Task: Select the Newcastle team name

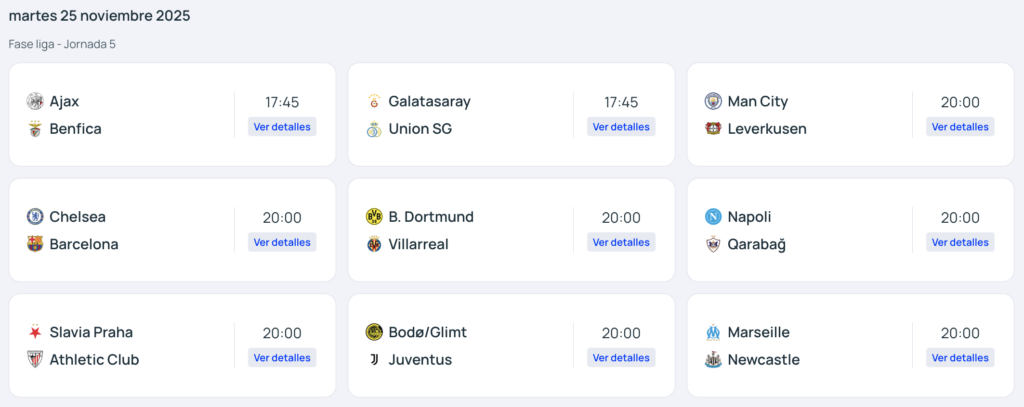Action: pyautogui.click(x=763, y=360)
